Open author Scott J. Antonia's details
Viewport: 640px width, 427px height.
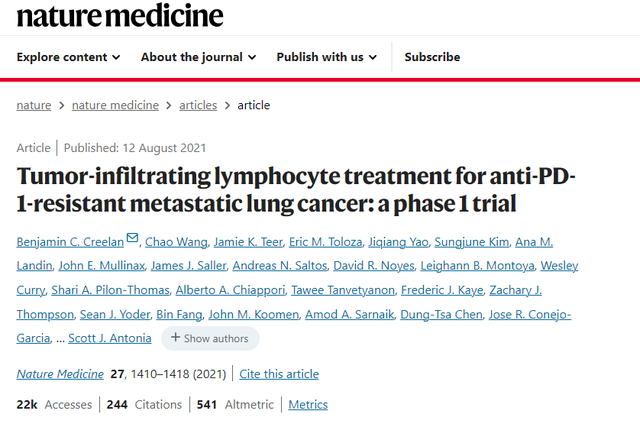click(110, 338)
